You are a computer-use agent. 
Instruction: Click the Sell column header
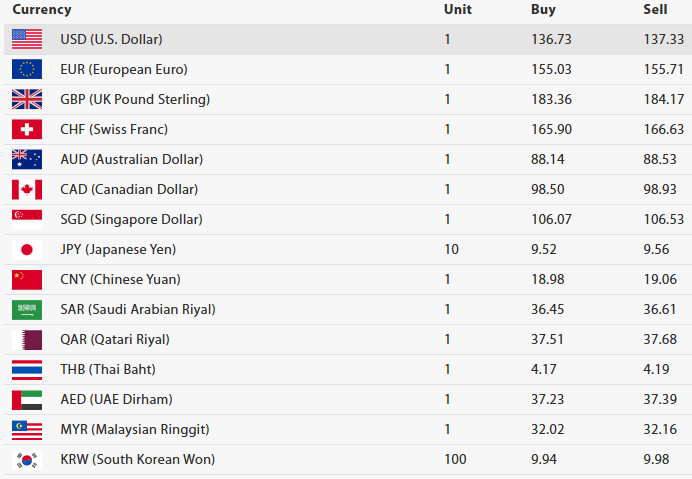tap(655, 9)
